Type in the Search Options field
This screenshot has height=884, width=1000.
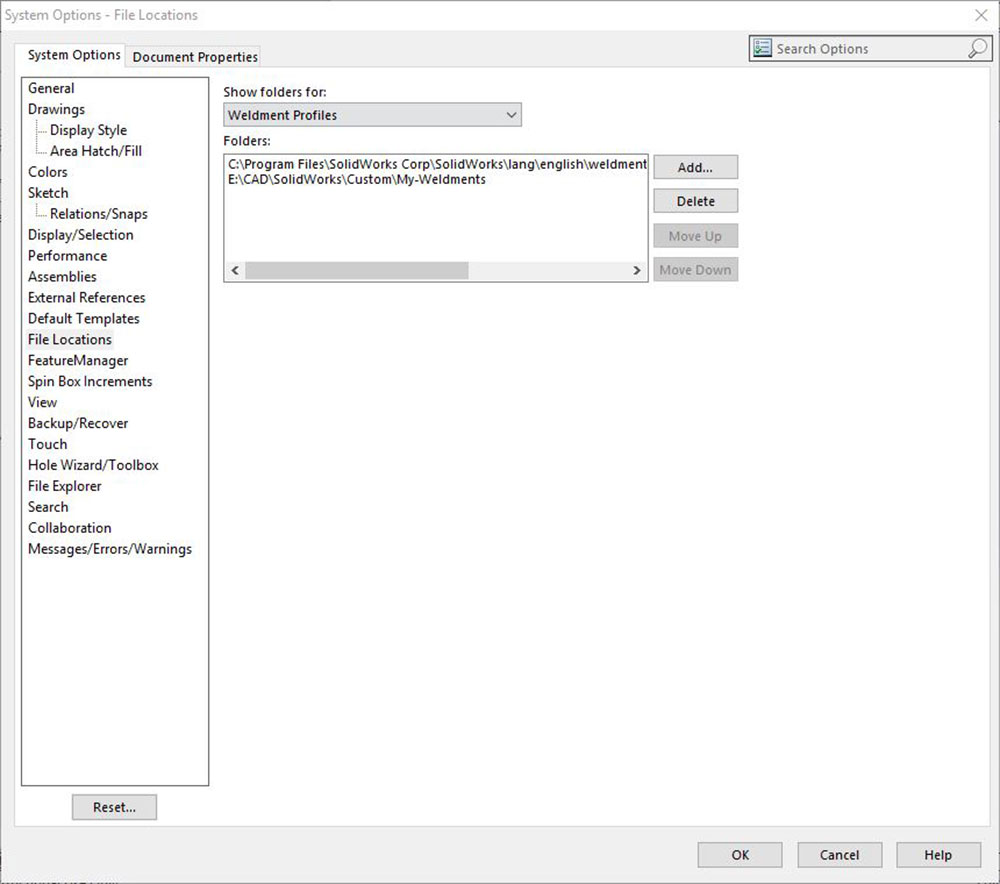pos(865,49)
